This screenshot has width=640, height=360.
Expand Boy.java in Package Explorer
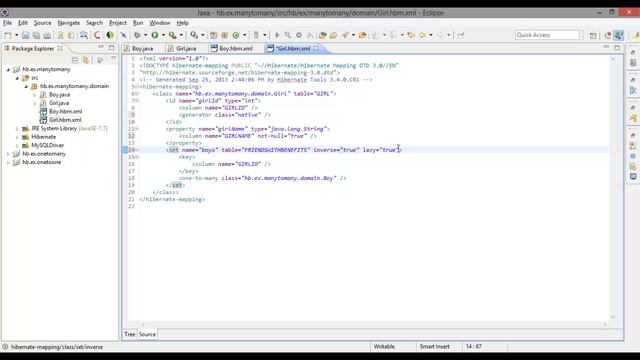(x=35, y=95)
